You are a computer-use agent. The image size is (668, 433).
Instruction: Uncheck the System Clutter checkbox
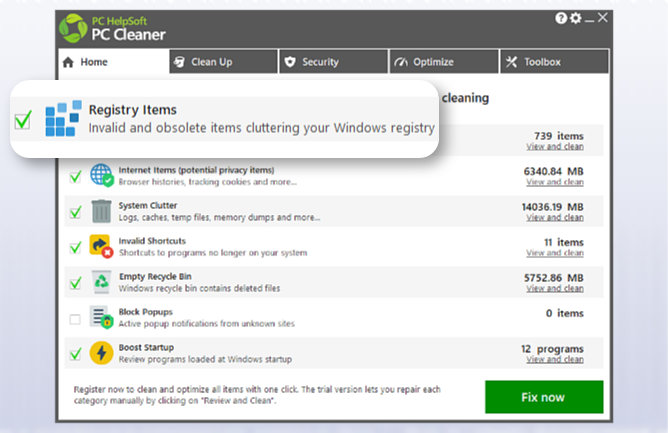click(75, 212)
